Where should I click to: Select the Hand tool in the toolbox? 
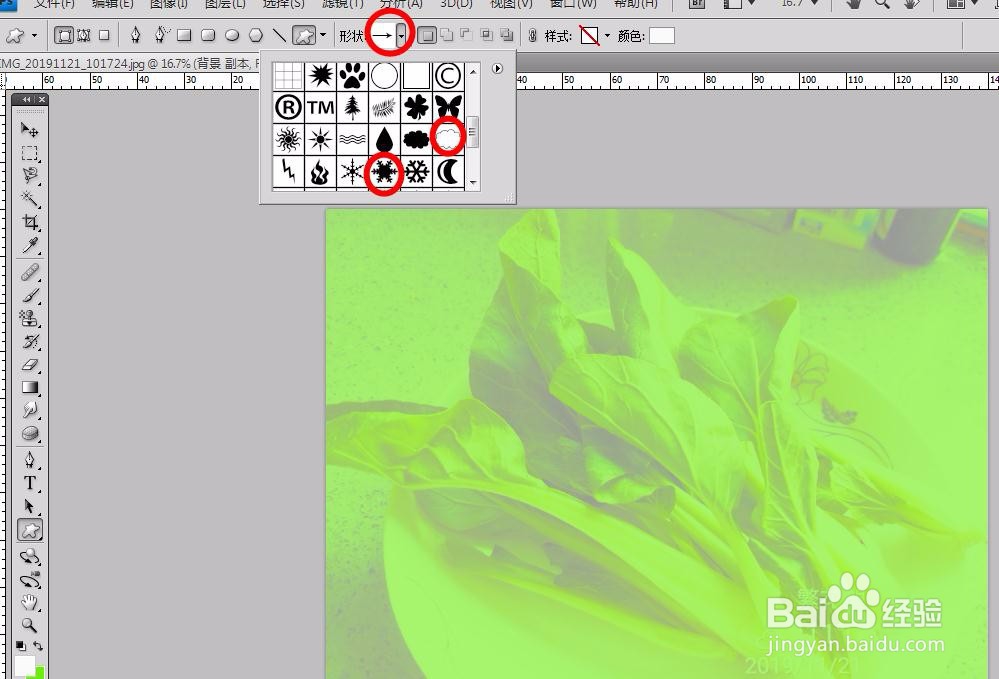29,603
